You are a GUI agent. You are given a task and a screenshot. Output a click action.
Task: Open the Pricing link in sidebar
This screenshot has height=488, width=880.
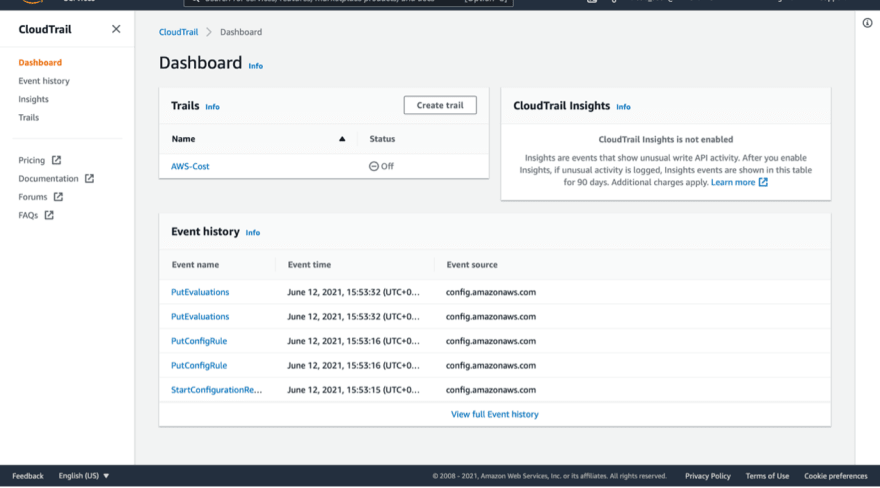[31, 160]
